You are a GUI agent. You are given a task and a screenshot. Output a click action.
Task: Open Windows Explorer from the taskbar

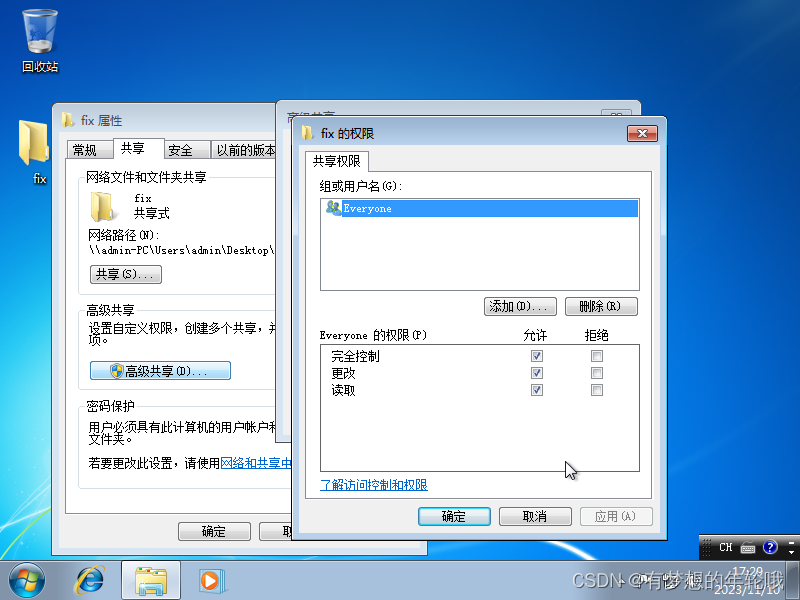pos(150,580)
